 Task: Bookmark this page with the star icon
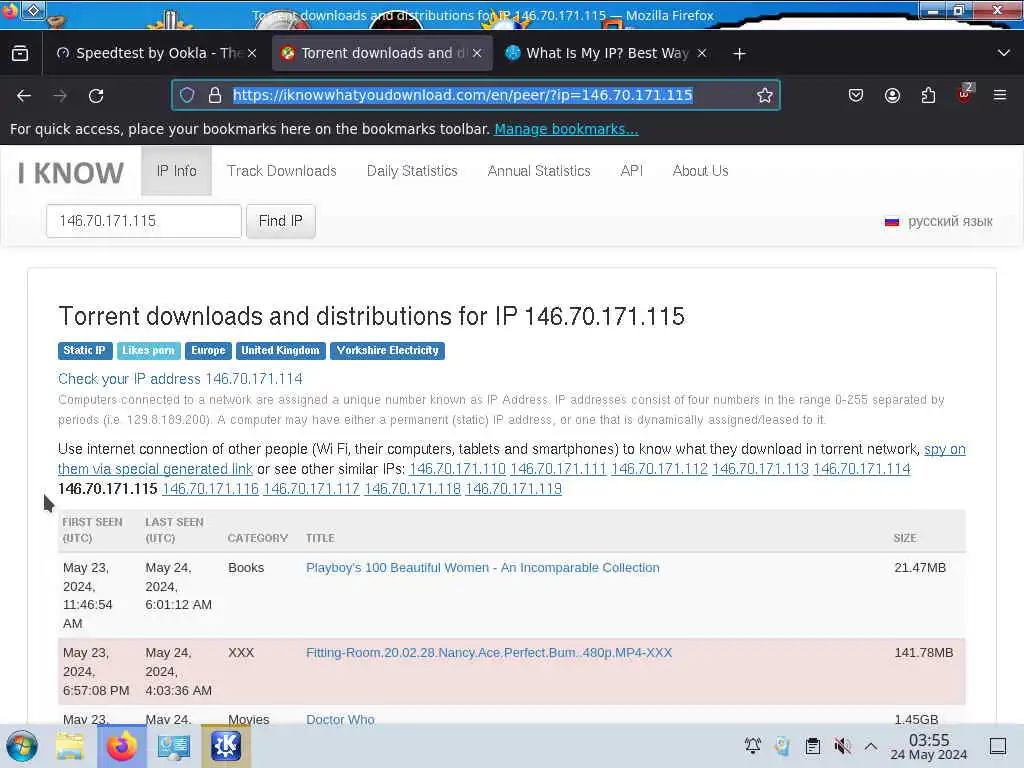765,95
